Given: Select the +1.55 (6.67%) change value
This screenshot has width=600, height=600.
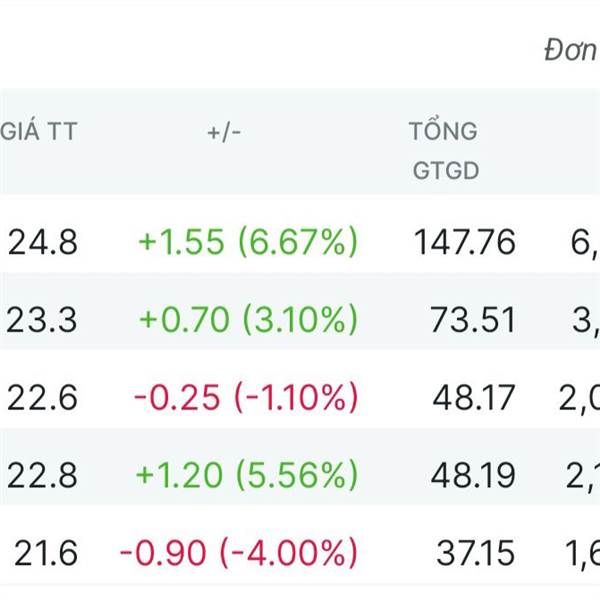Looking at the screenshot, I should pos(248,241).
